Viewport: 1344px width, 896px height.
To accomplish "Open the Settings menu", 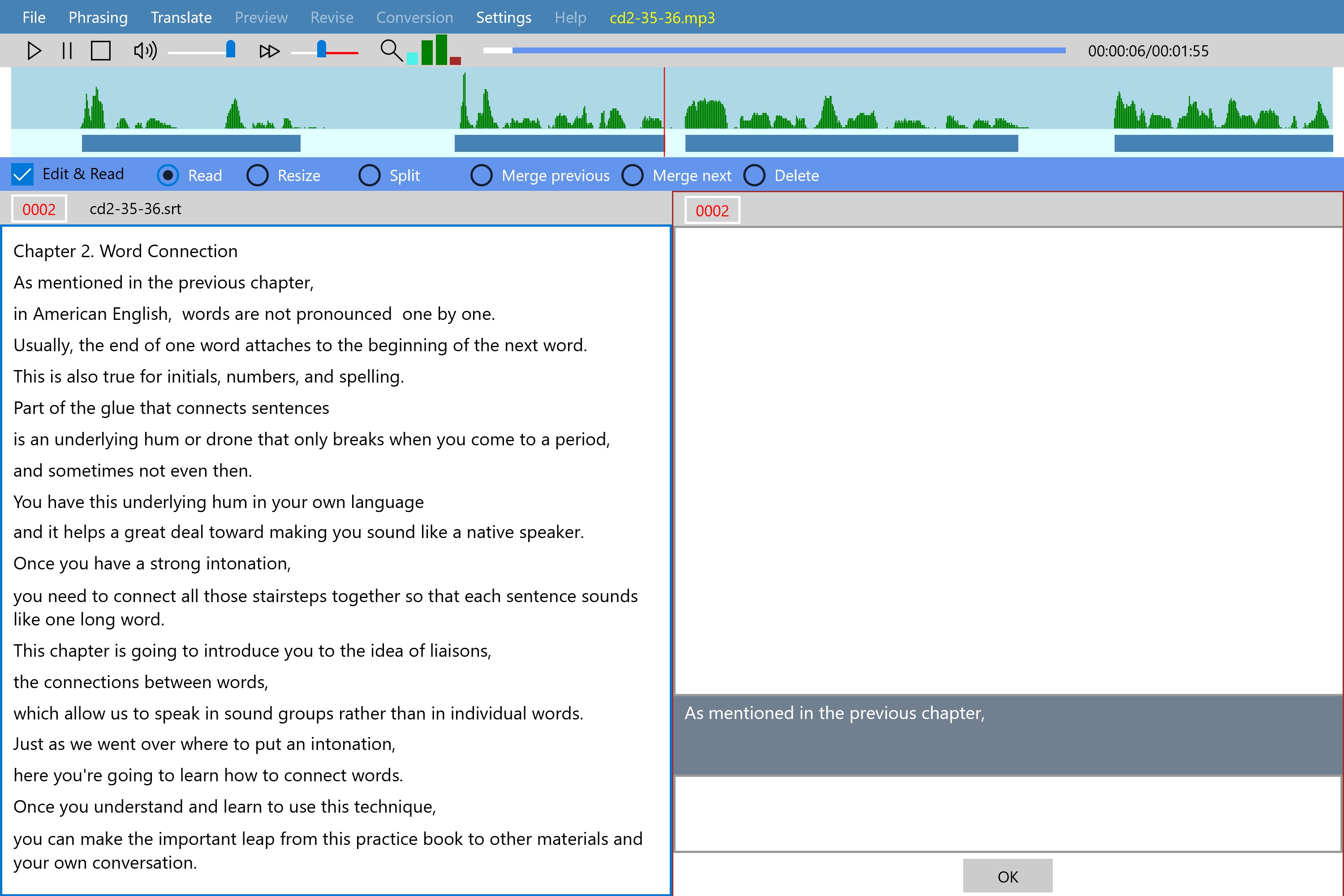I will pyautogui.click(x=504, y=17).
